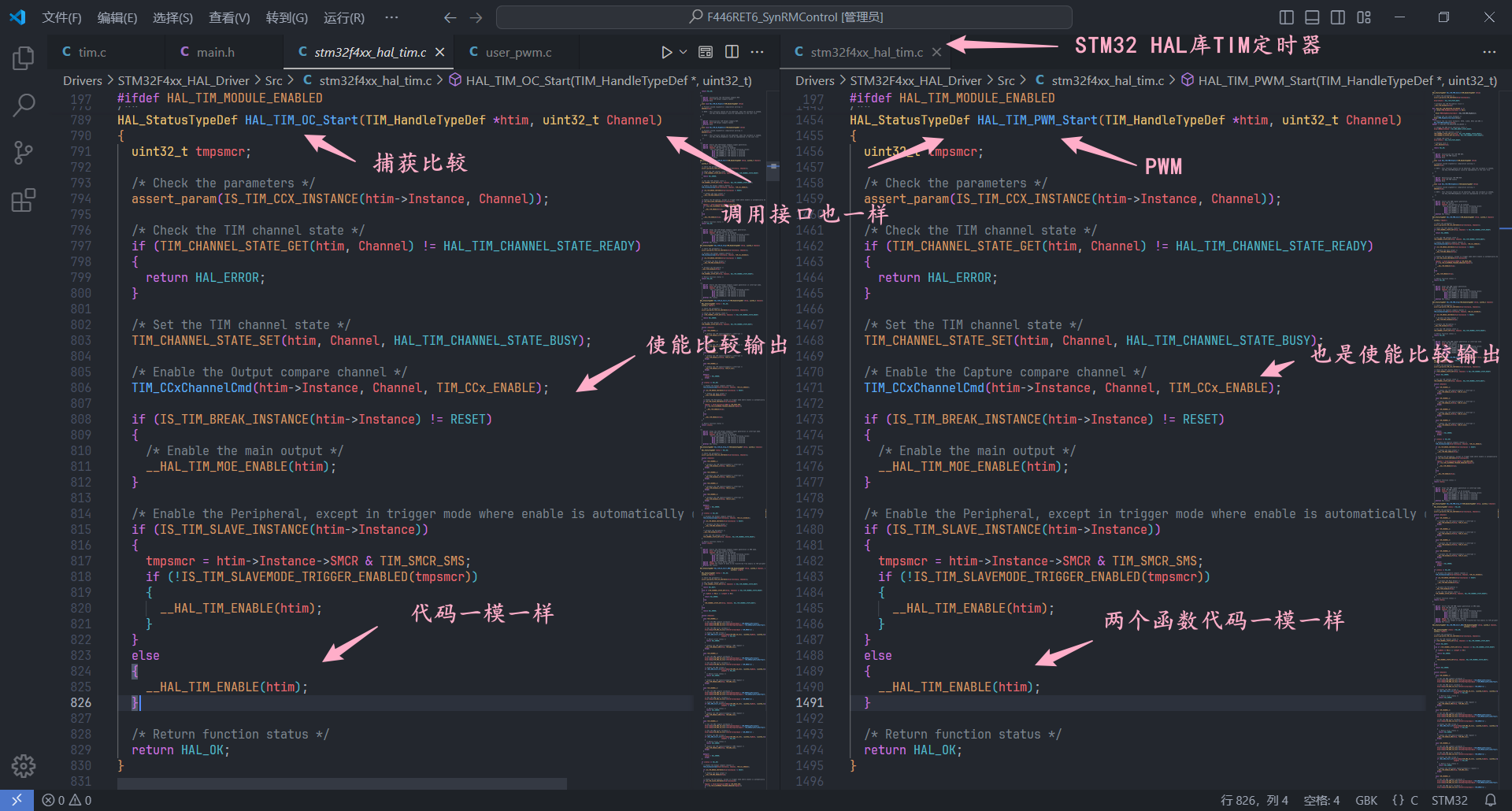Viewport: 1512px width, 811px height.
Task: Open the 编辑(E) menu
Action: [117, 17]
